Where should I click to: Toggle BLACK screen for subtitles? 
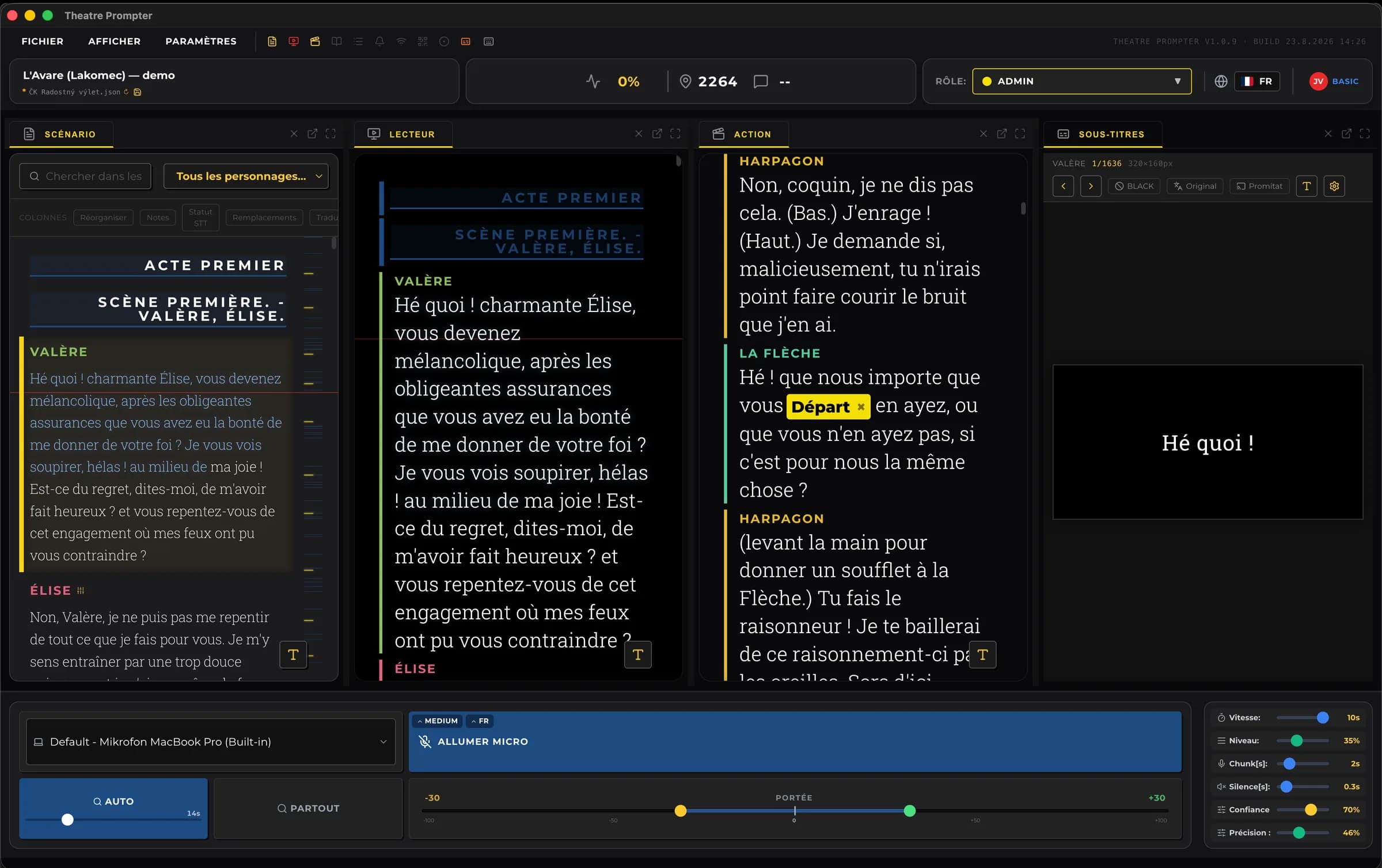point(1134,186)
